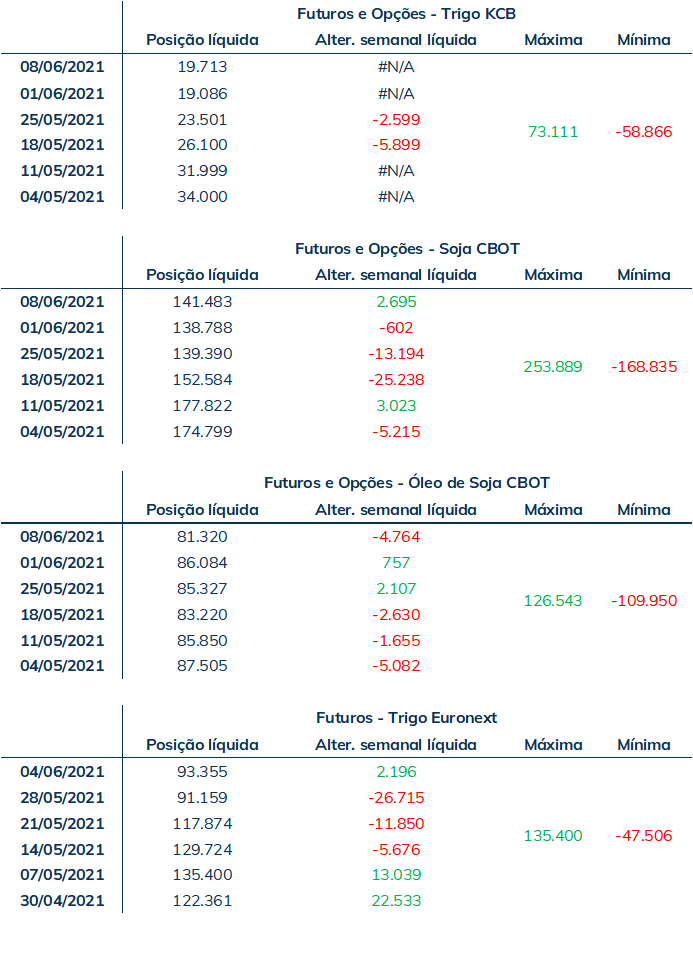Click the Euronext minimum value -47.506
The height and width of the screenshot is (979, 693).
click(644, 836)
